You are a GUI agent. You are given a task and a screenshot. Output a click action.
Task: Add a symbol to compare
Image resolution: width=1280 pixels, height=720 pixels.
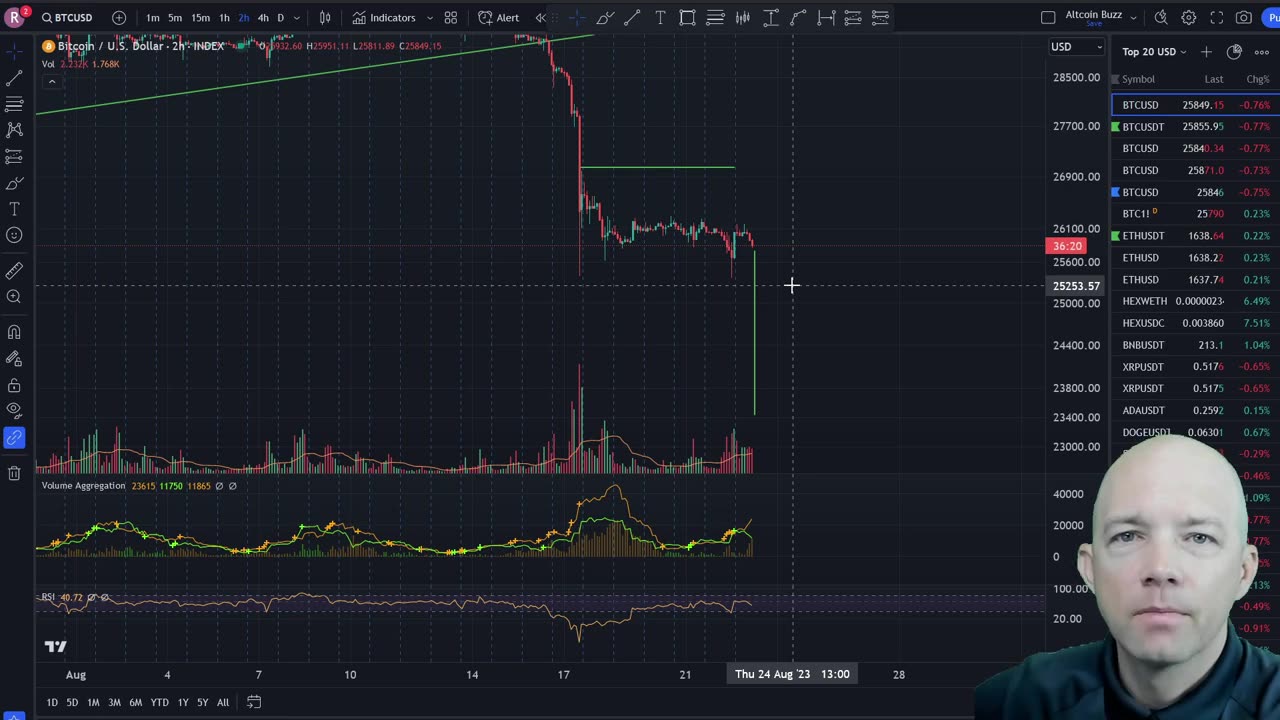[119, 17]
